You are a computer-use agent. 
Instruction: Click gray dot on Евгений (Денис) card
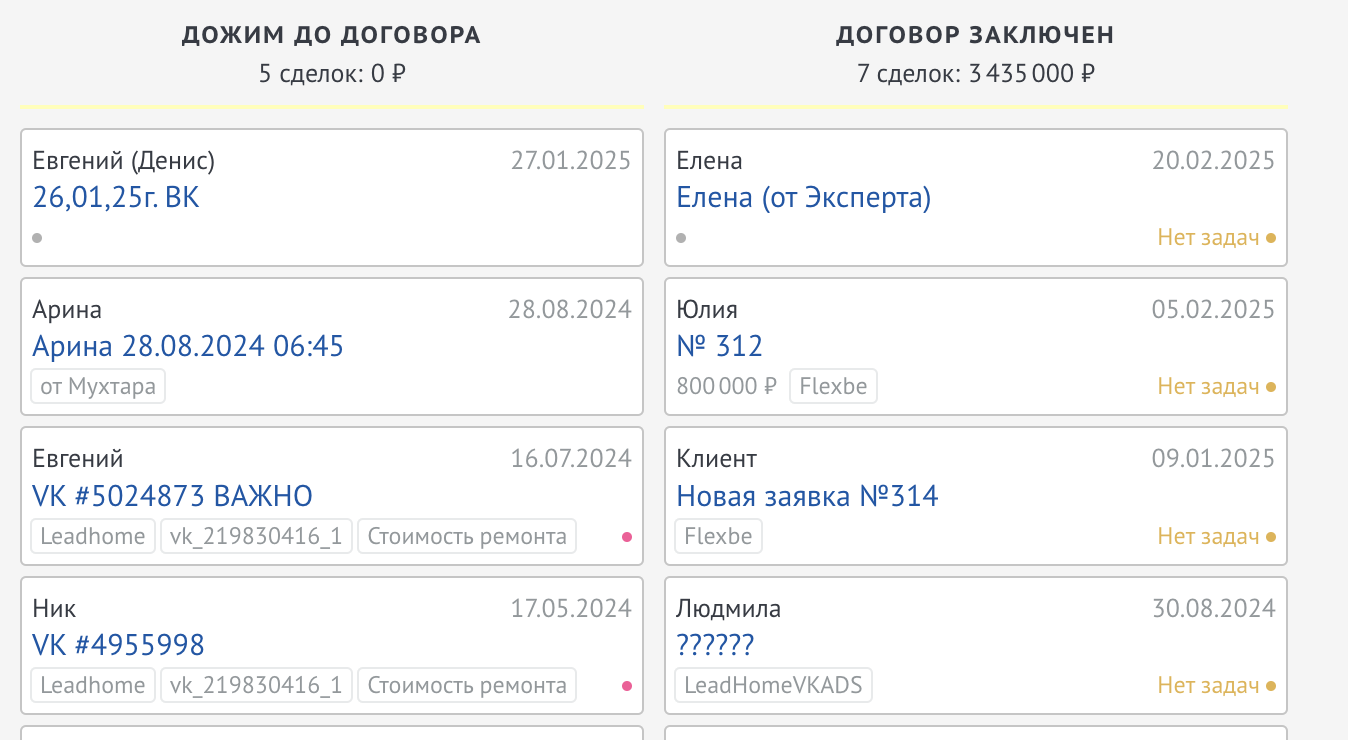(37, 238)
